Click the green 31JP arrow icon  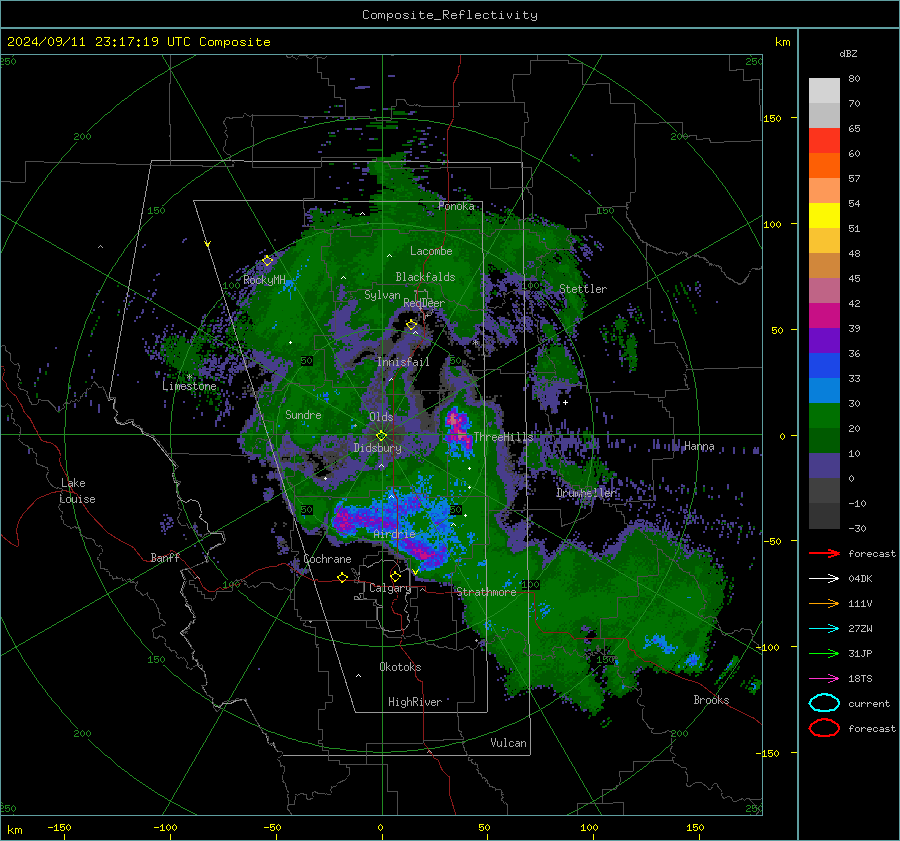tap(824, 653)
